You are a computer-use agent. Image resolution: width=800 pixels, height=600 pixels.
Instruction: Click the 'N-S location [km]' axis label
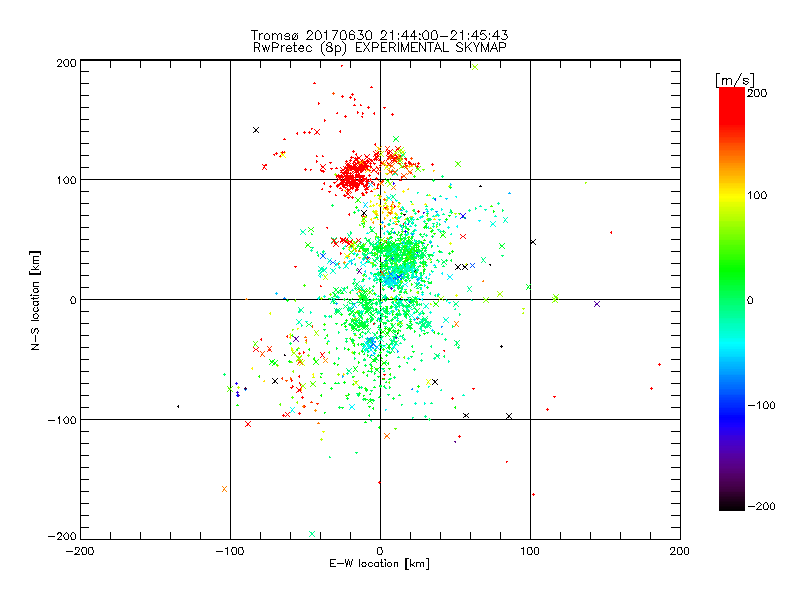point(35,300)
